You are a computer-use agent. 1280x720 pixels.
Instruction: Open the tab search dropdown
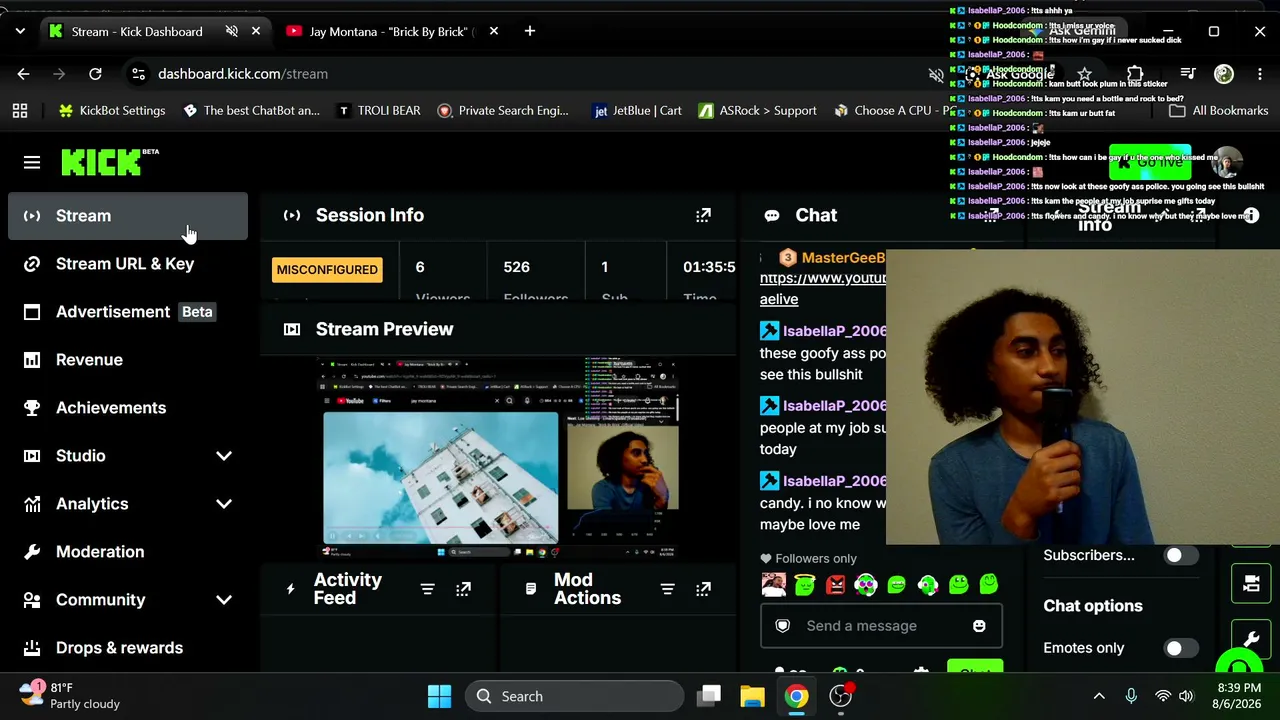coord(20,32)
